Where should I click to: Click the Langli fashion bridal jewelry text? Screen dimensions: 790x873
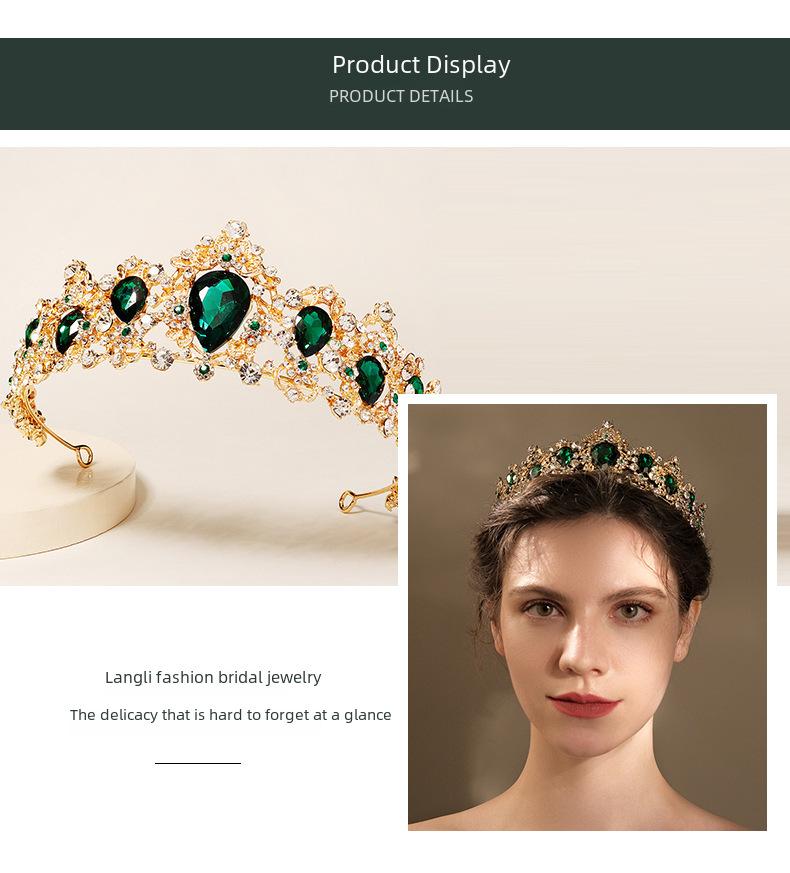(213, 678)
